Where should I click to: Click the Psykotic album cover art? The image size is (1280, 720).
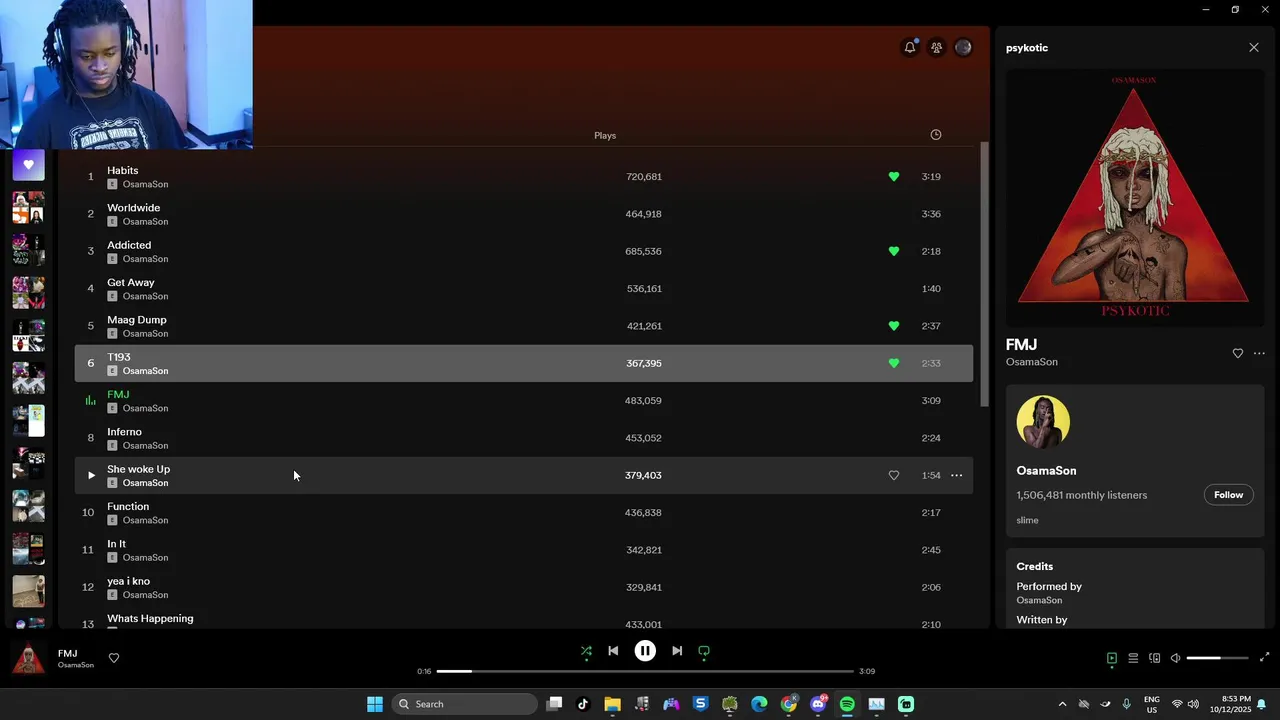1134,197
